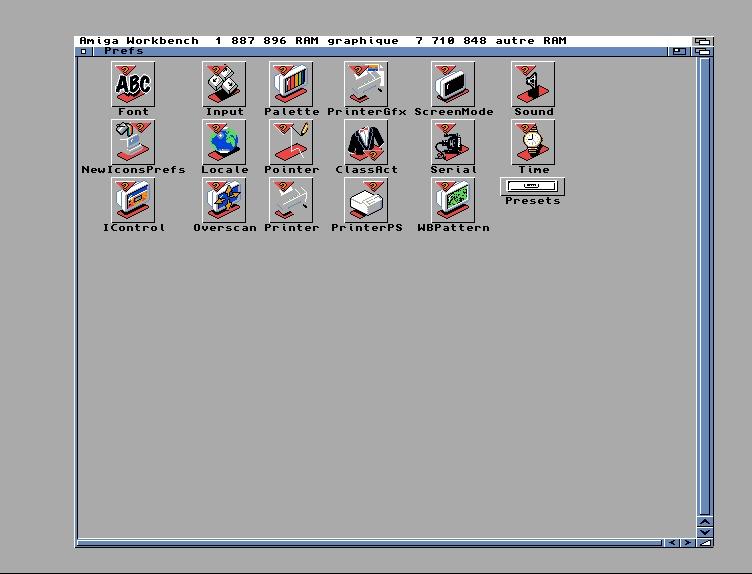752x574 pixels.
Task: Select the Serial preferences icon
Action: point(453,142)
